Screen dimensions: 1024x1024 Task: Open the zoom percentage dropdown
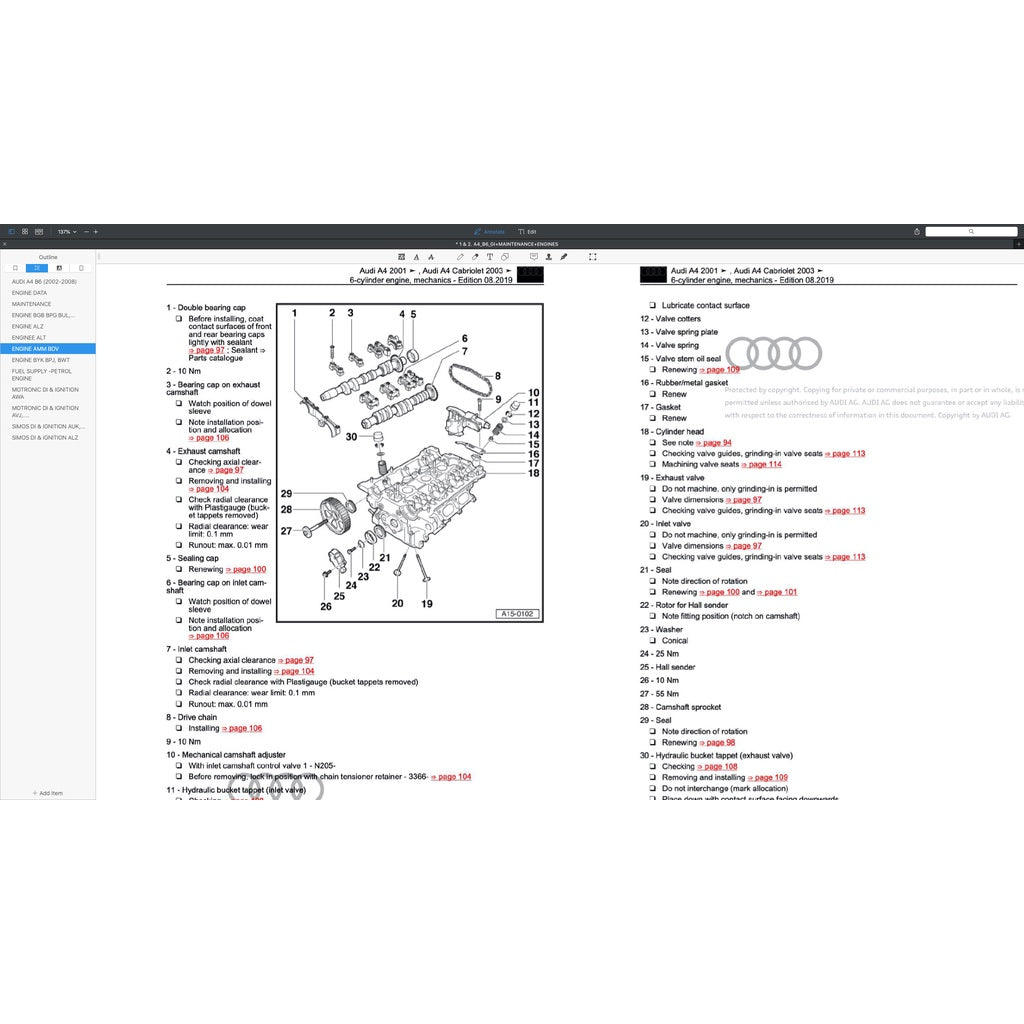[x=66, y=231]
